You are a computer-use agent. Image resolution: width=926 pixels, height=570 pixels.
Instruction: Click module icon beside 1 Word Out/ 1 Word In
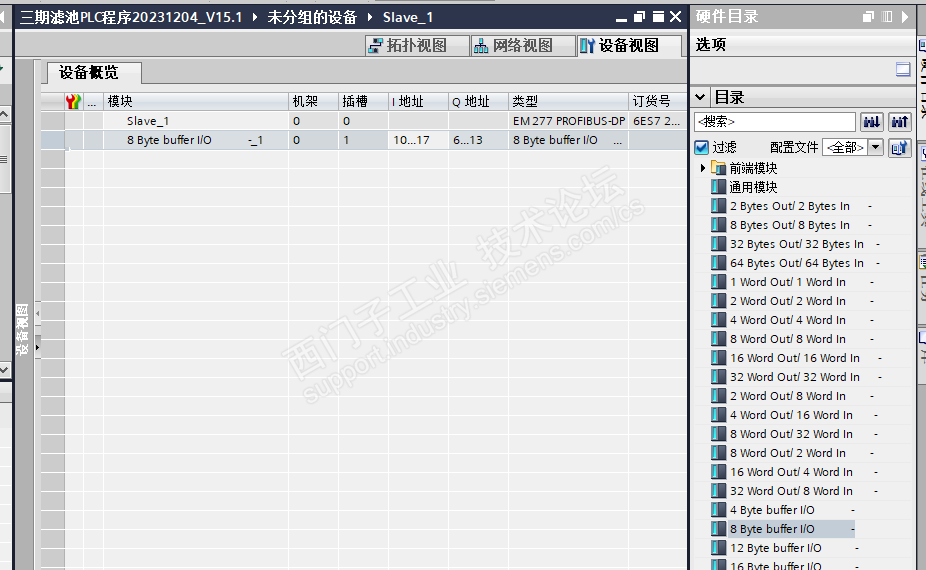click(x=718, y=282)
